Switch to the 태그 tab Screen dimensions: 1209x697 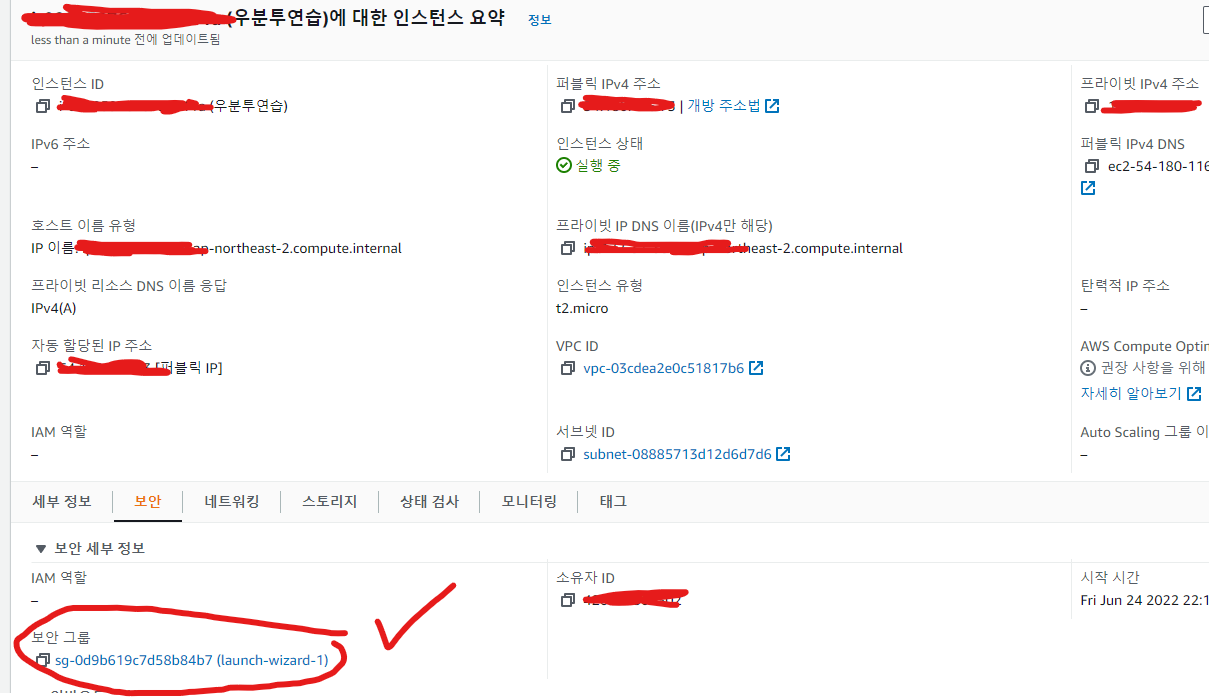(613, 501)
